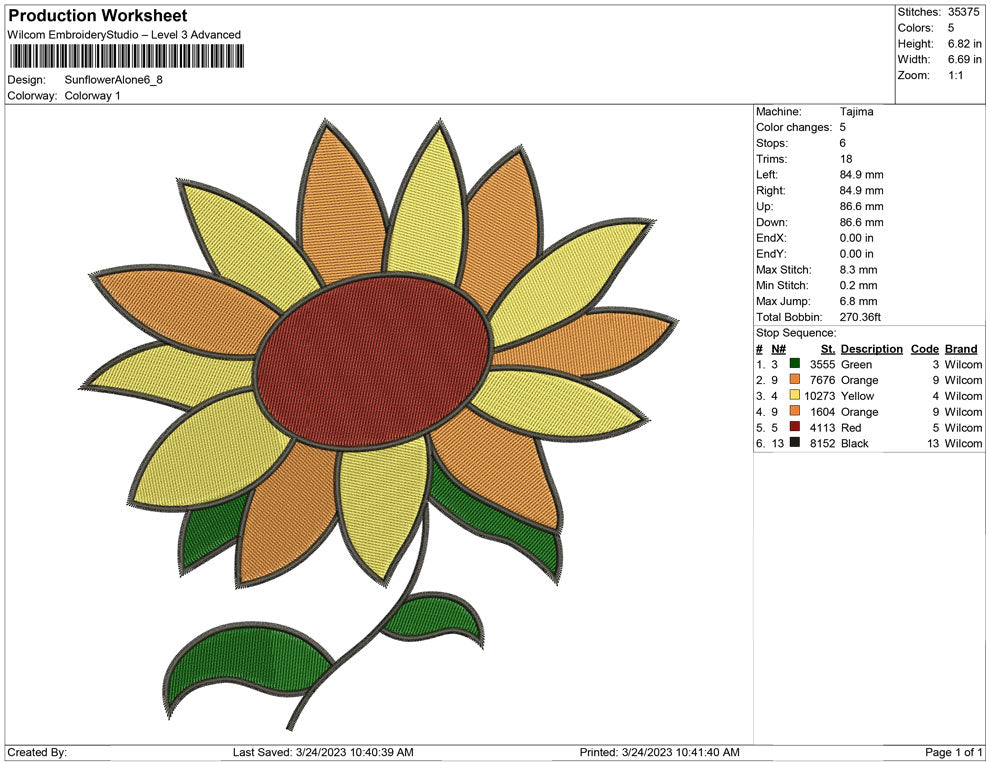Select the orange 1604 thread chip

click(793, 412)
